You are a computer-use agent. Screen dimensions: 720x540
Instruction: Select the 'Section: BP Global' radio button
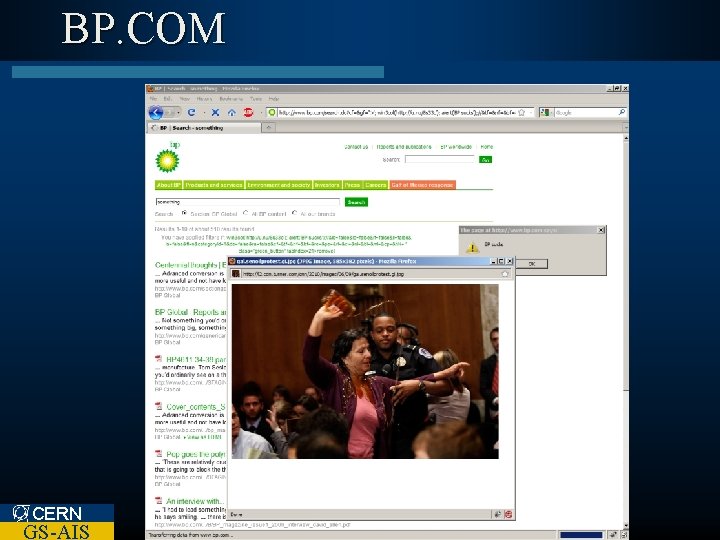[185, 214]
